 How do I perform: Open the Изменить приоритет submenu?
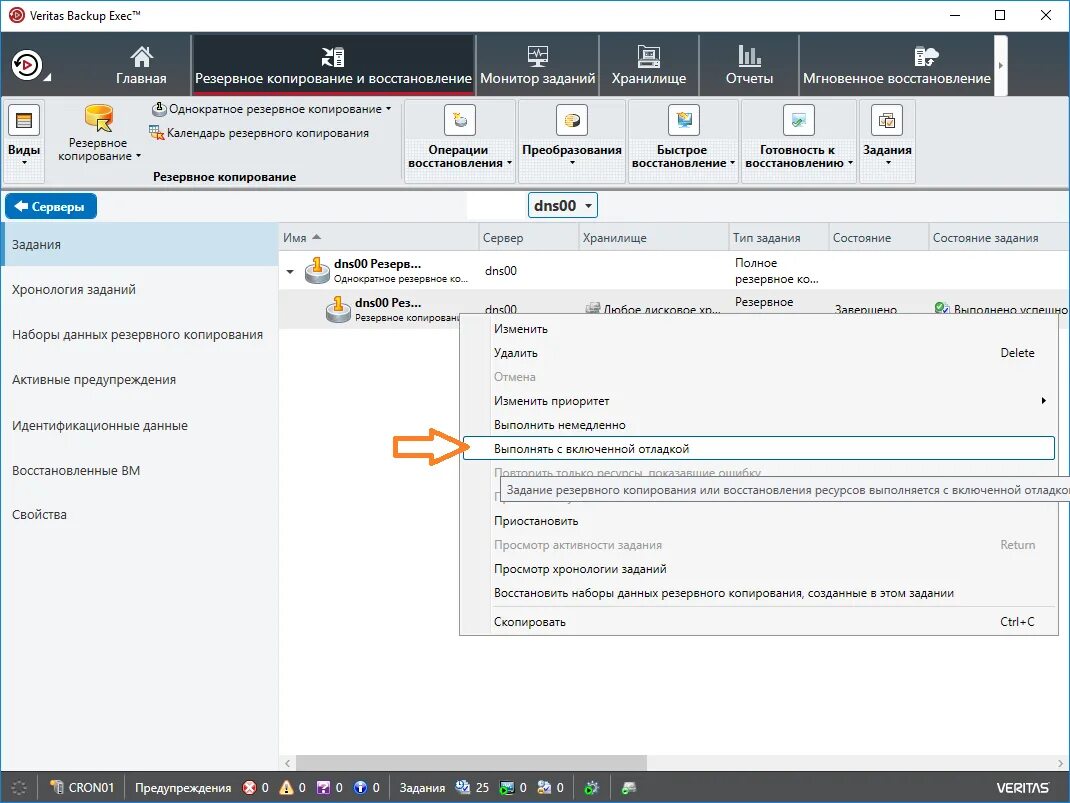pyautogui.click(x=759, y=400)
